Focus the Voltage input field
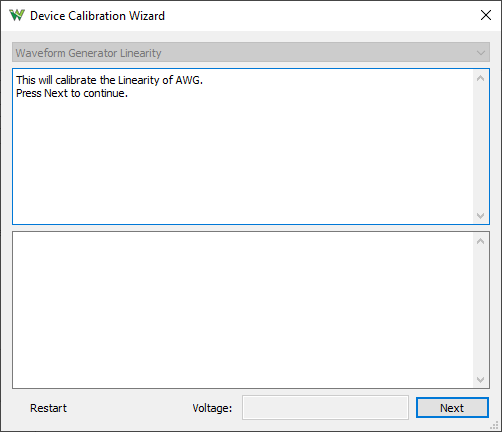Image resolution: width=502 pixels, height=432 pixels. (x=325, y=408)
